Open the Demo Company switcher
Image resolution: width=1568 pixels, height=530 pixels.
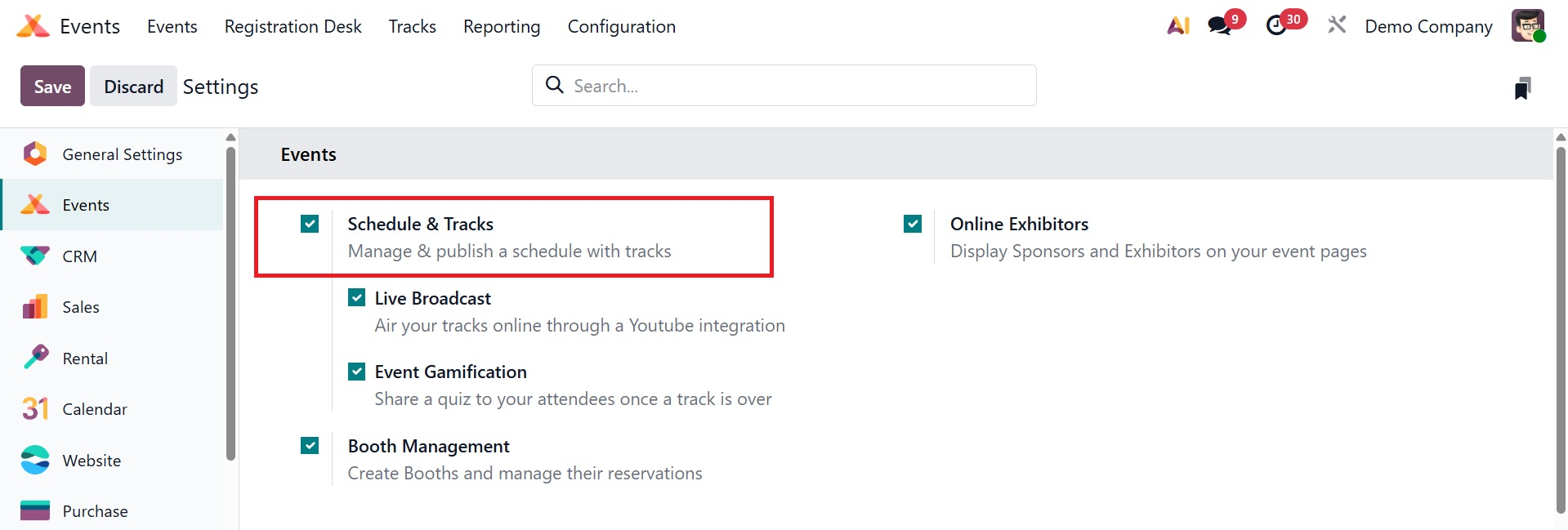point(1428,26)
